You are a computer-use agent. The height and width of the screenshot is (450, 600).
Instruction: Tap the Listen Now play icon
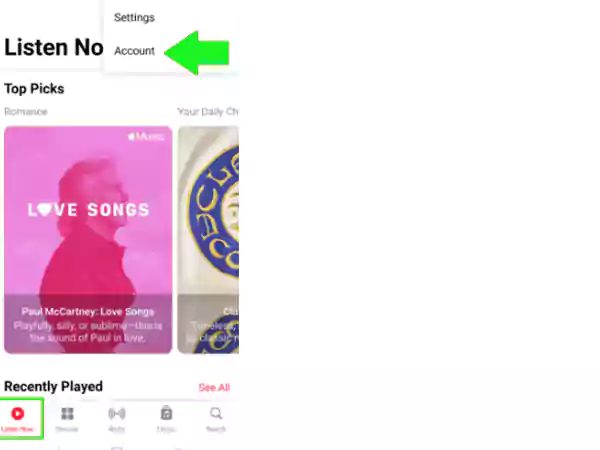(18, 414)
